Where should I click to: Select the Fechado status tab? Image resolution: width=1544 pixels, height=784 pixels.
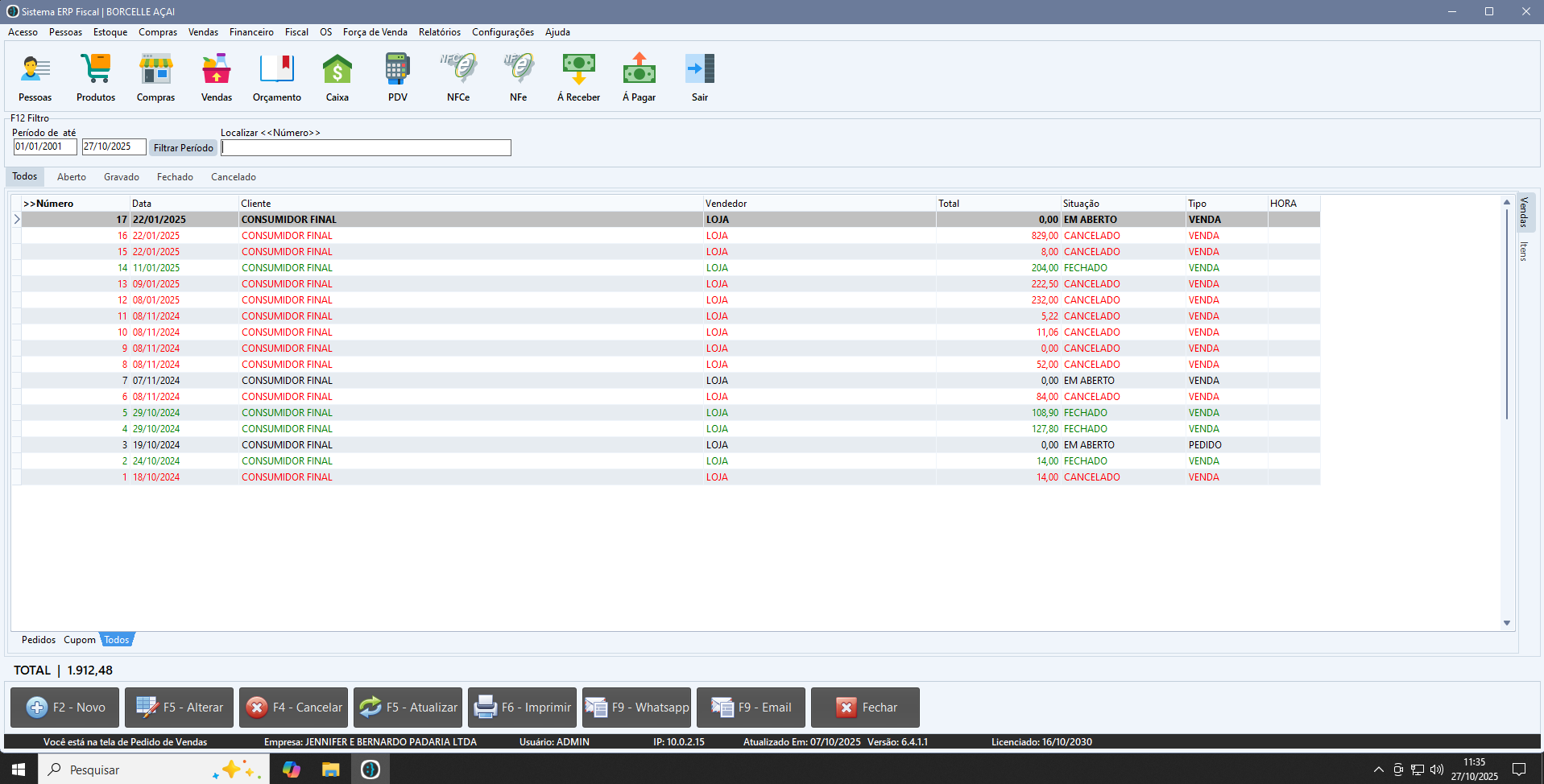(x=175, y=177)
